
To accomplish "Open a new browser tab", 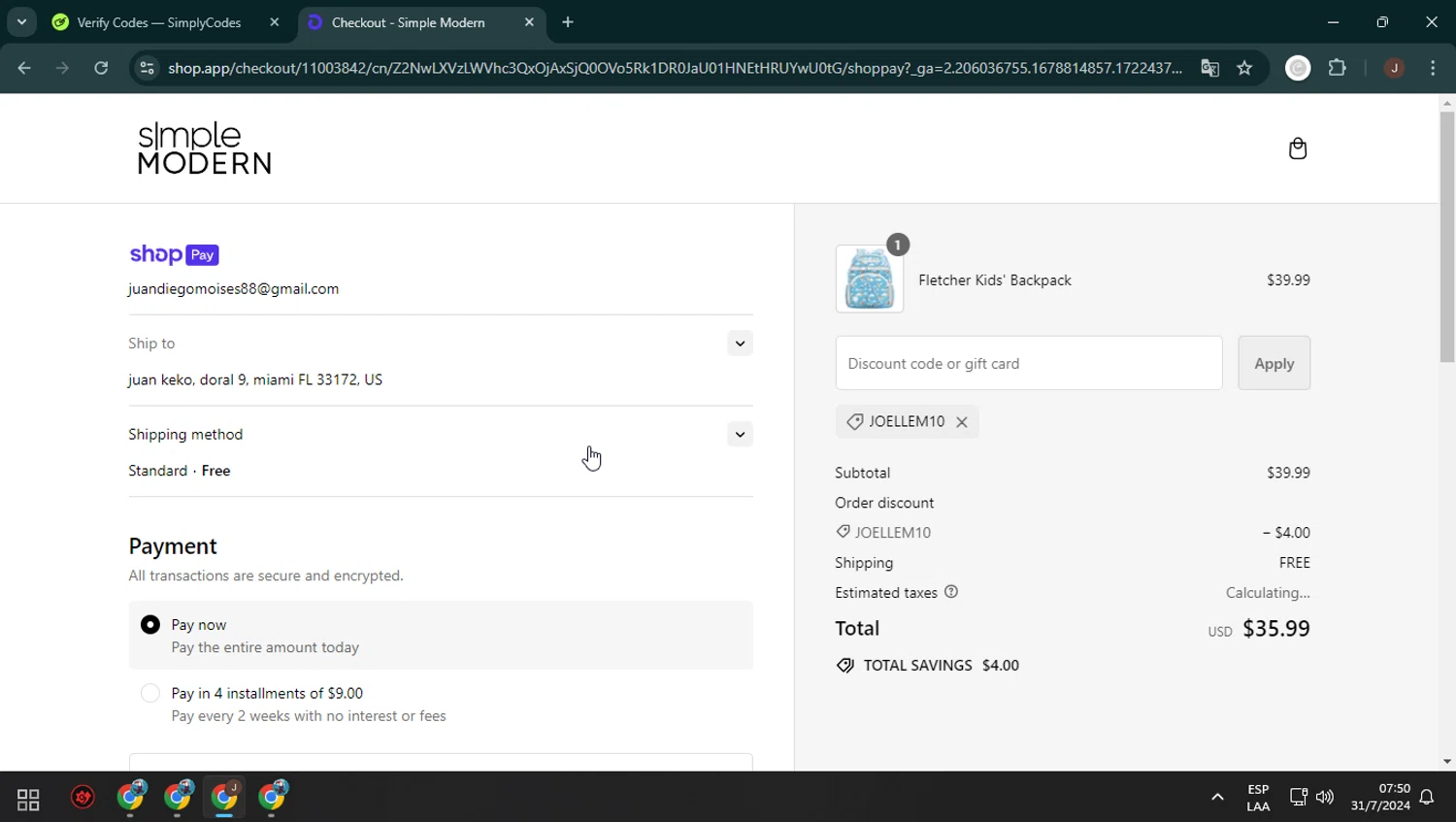I will tap(568, 22).
